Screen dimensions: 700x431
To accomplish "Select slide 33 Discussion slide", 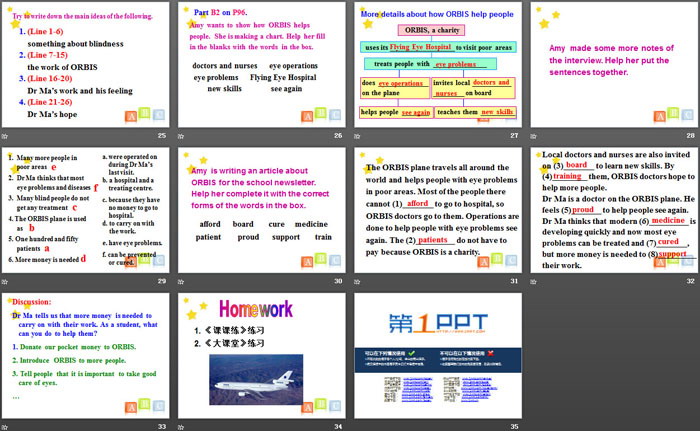I will click(x=85, y=356).
